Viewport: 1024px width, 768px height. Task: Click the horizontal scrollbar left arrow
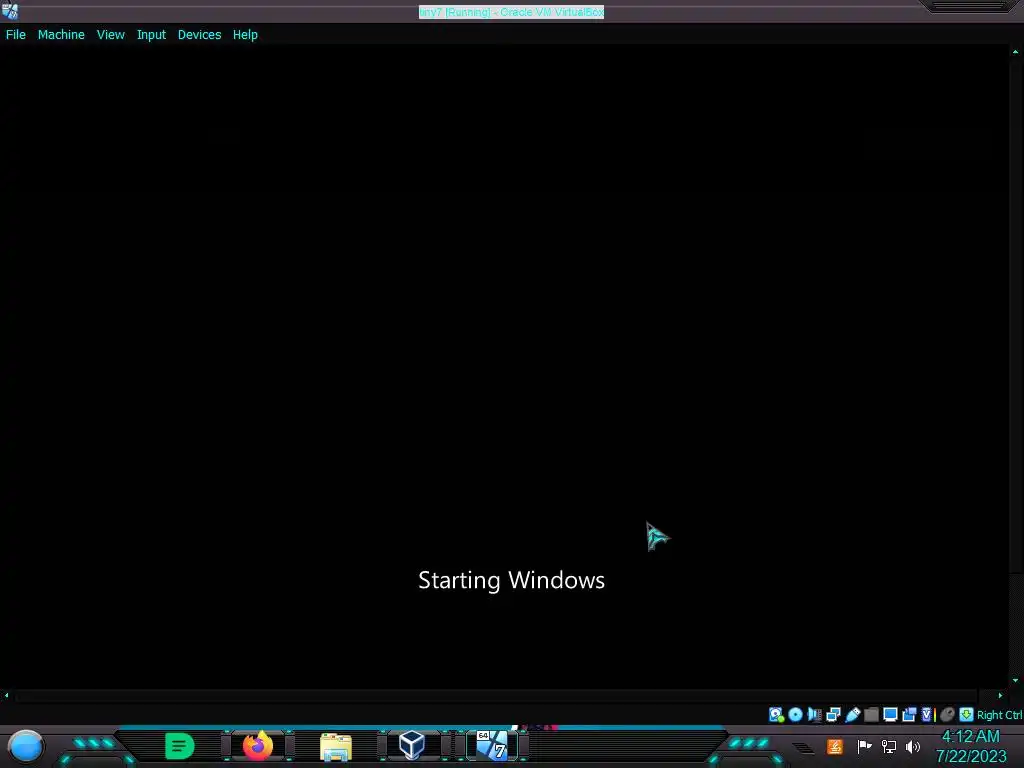point(7,696)
